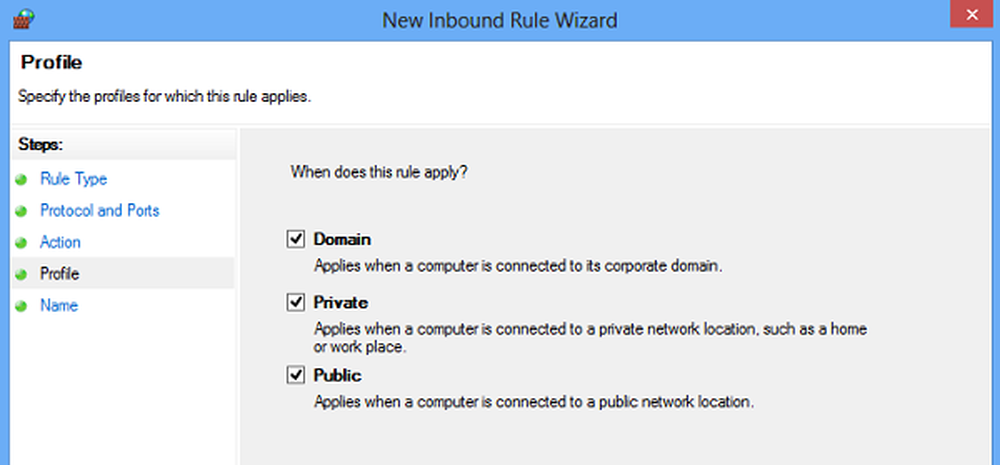
Task: Click green bullet beside Profile step
Action: click(x=22, y=275)
